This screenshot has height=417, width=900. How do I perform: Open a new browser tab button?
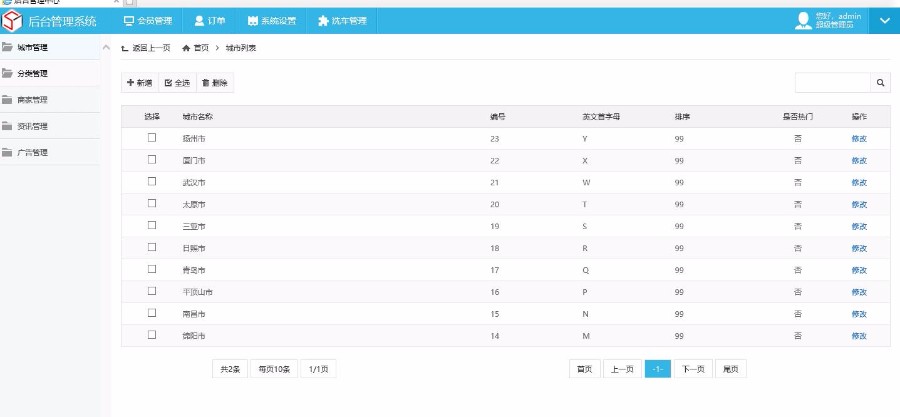(x=129, y=3)
